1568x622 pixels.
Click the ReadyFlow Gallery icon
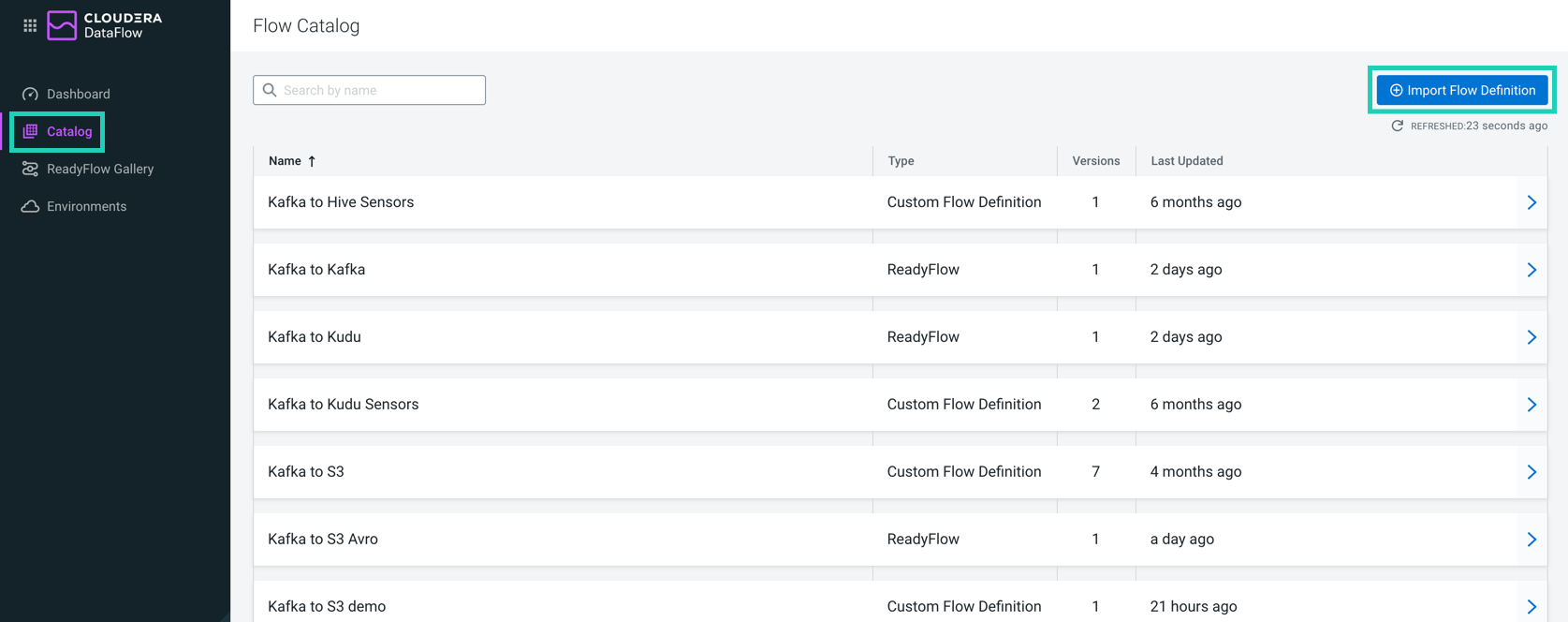[30, 169]
